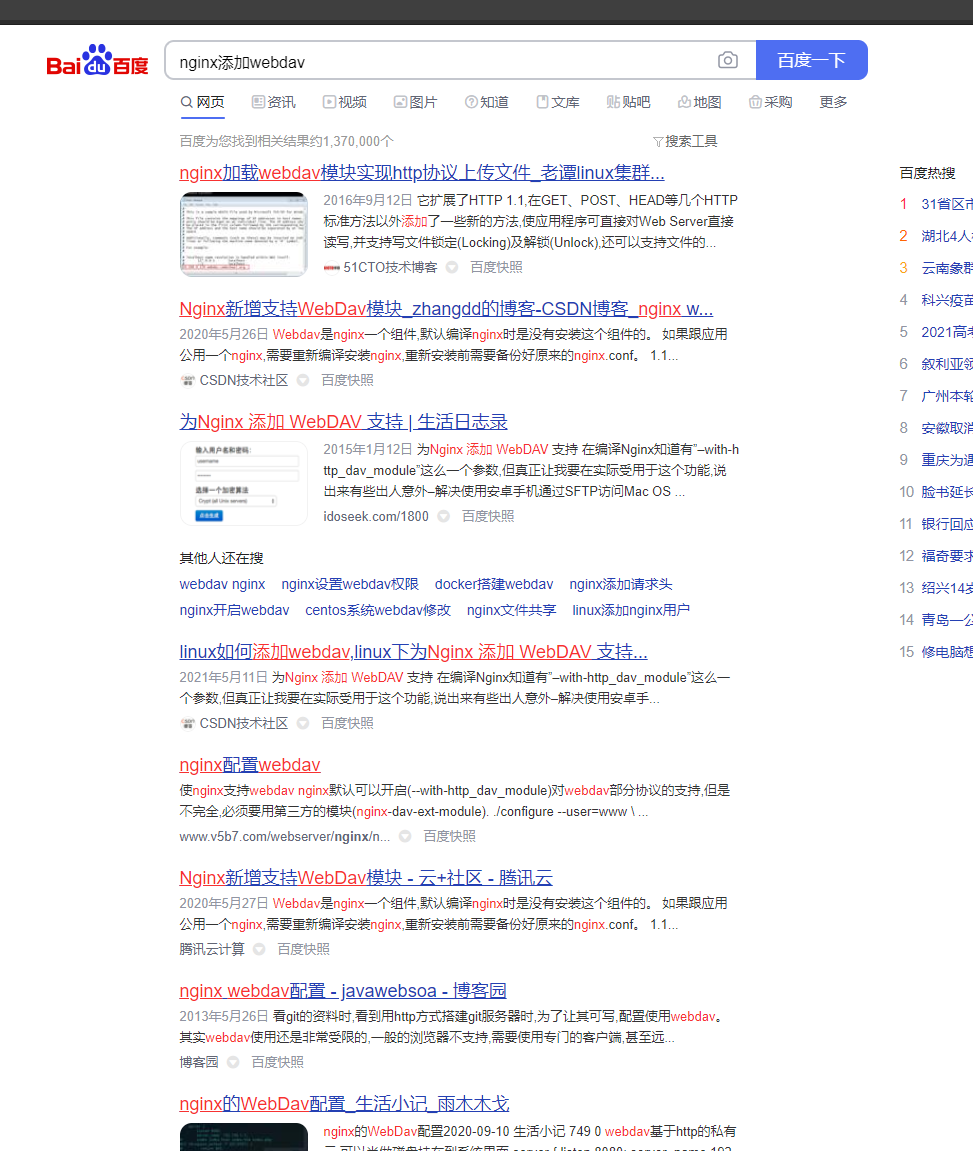Open 搜索工具 filter options

pyautogui.click(x=685, y=141)
